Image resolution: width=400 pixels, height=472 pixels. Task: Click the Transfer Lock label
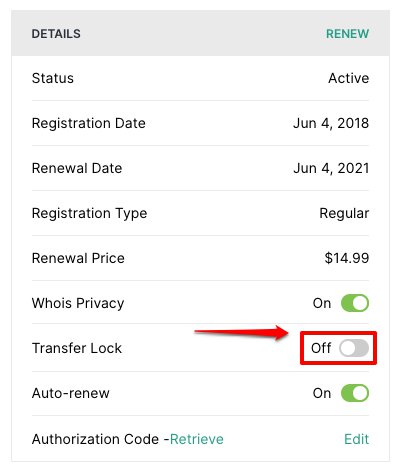pyautogui.click(x=77, y=348)
